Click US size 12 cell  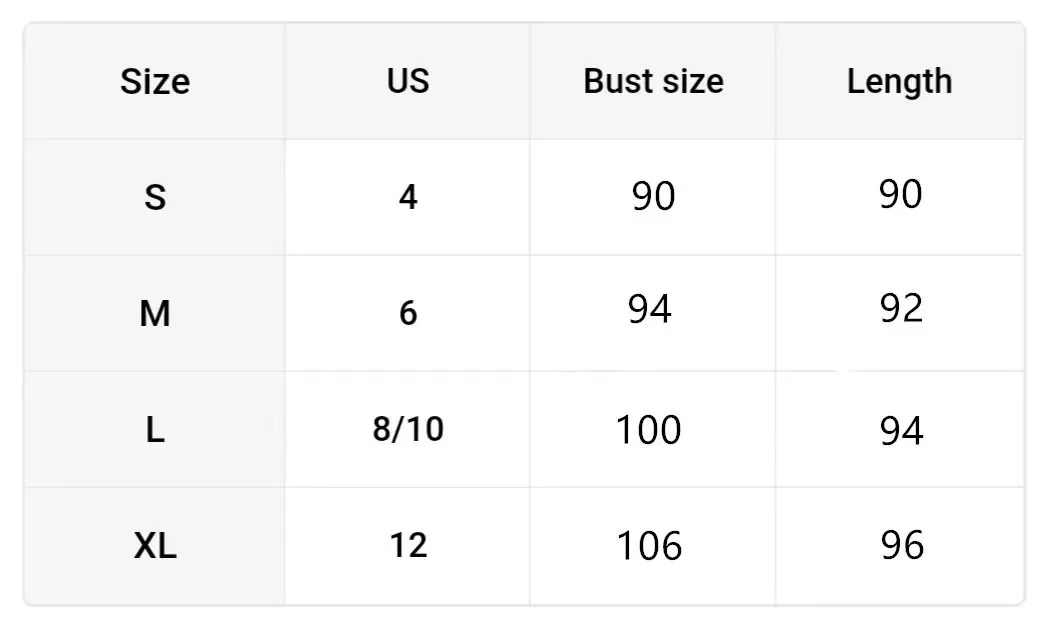point(408,546)
